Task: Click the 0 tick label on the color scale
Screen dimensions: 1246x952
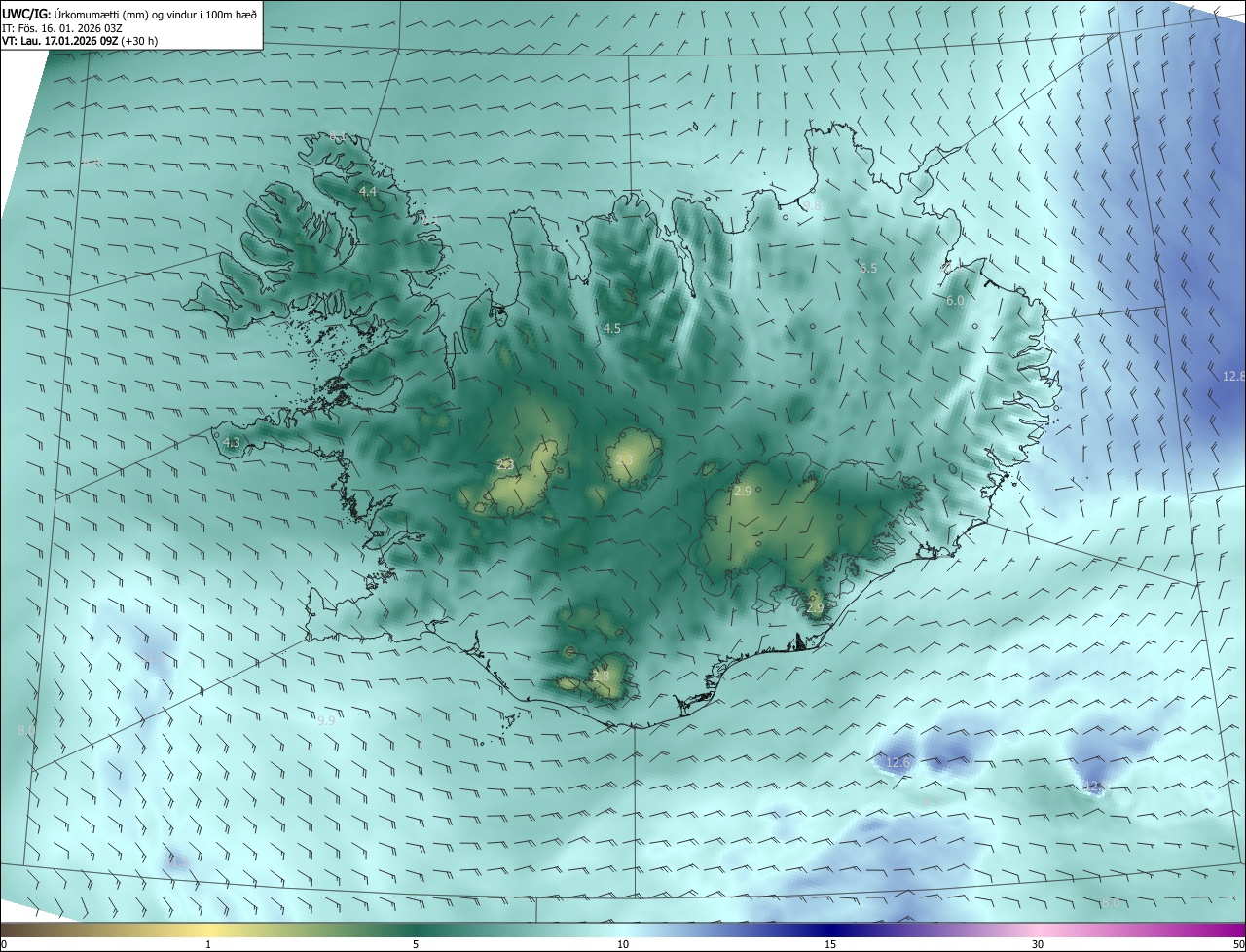Action: [x=4, y=944]
